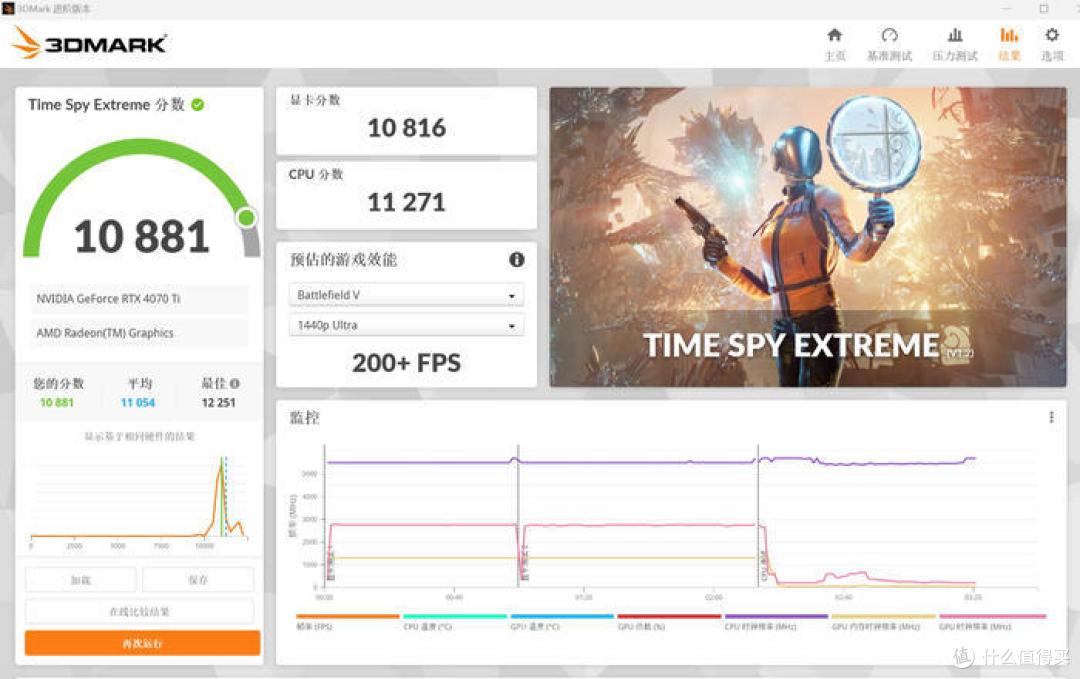The width and height of the screenshot is (1080, 679).
Task: Open the 1440p Ultra resolution dropdown
Action: tap(406, 325)
